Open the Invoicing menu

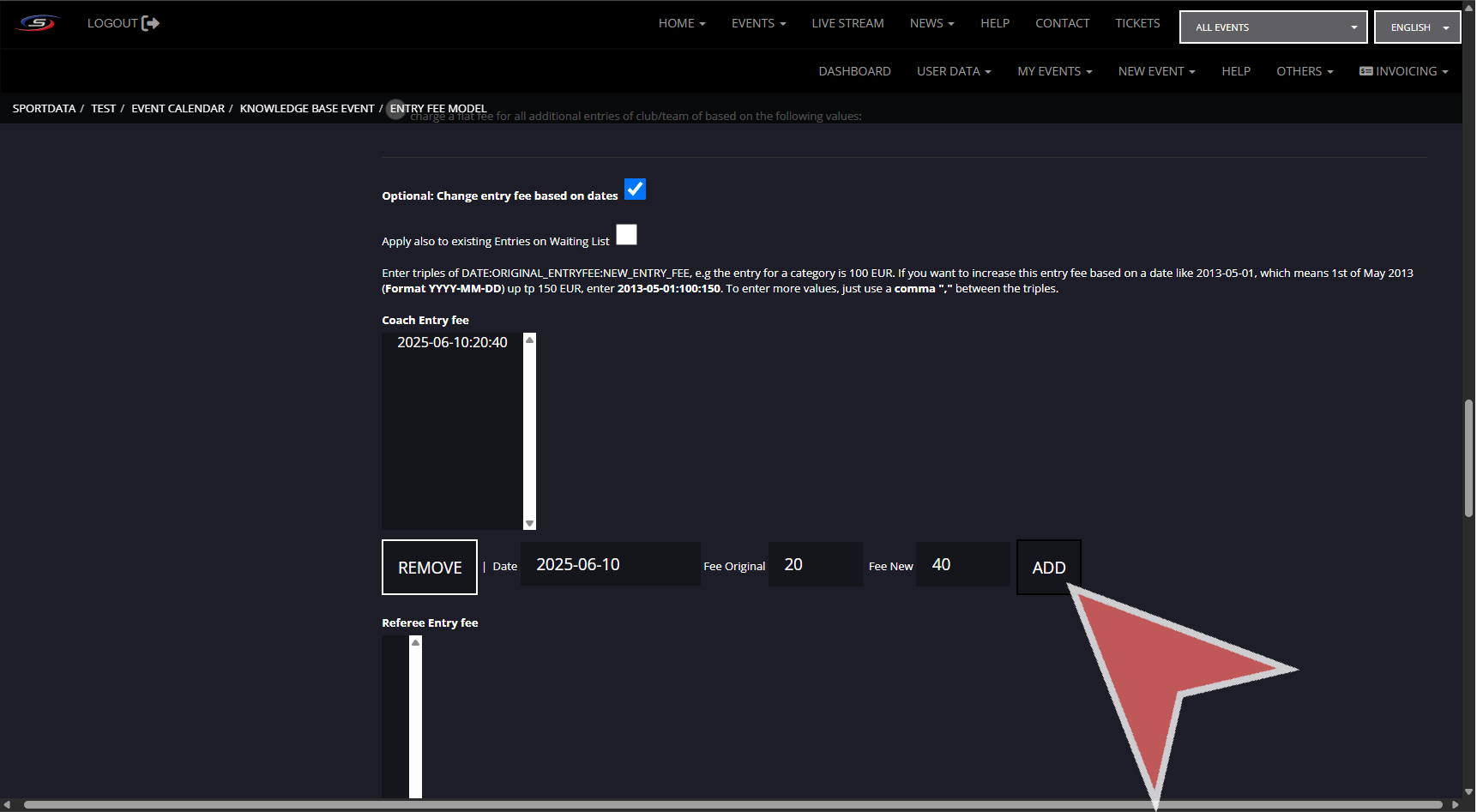(1403, 71)
